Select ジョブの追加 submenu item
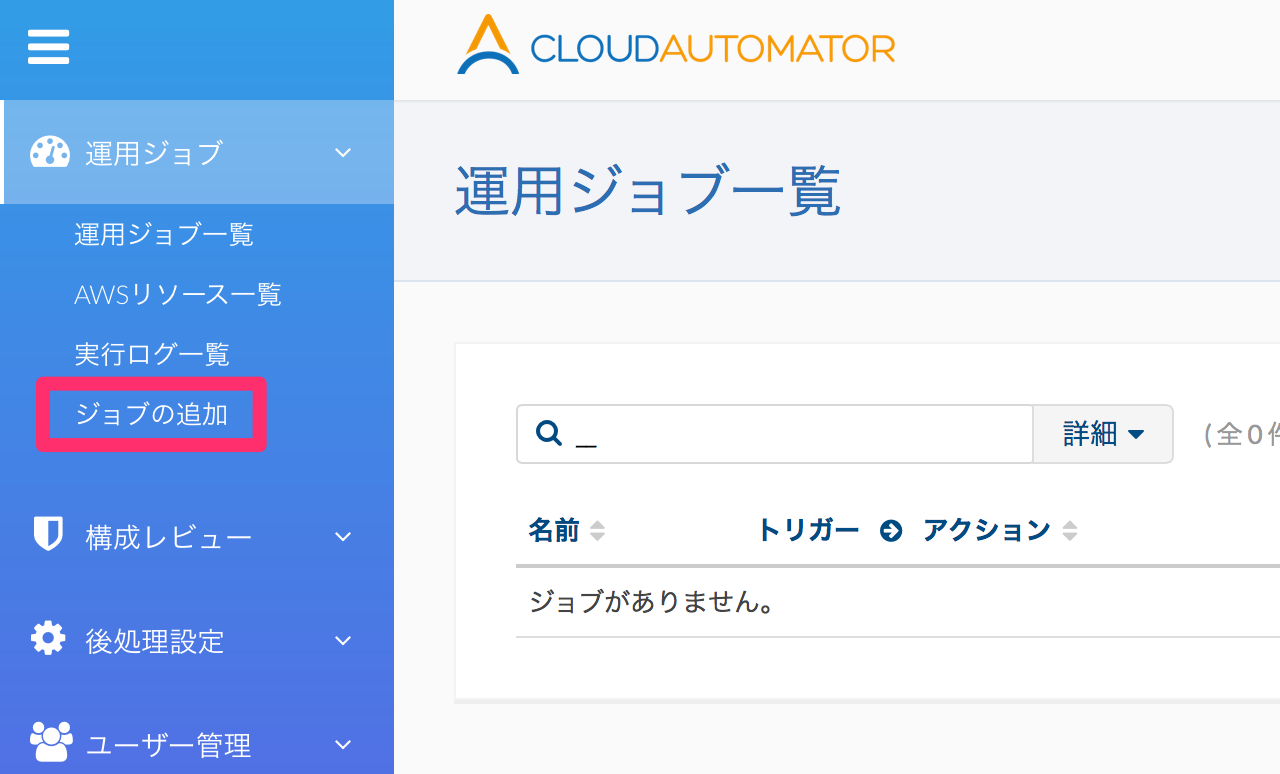This screenshot has width=1280, height=774. (x=152, y=414)
